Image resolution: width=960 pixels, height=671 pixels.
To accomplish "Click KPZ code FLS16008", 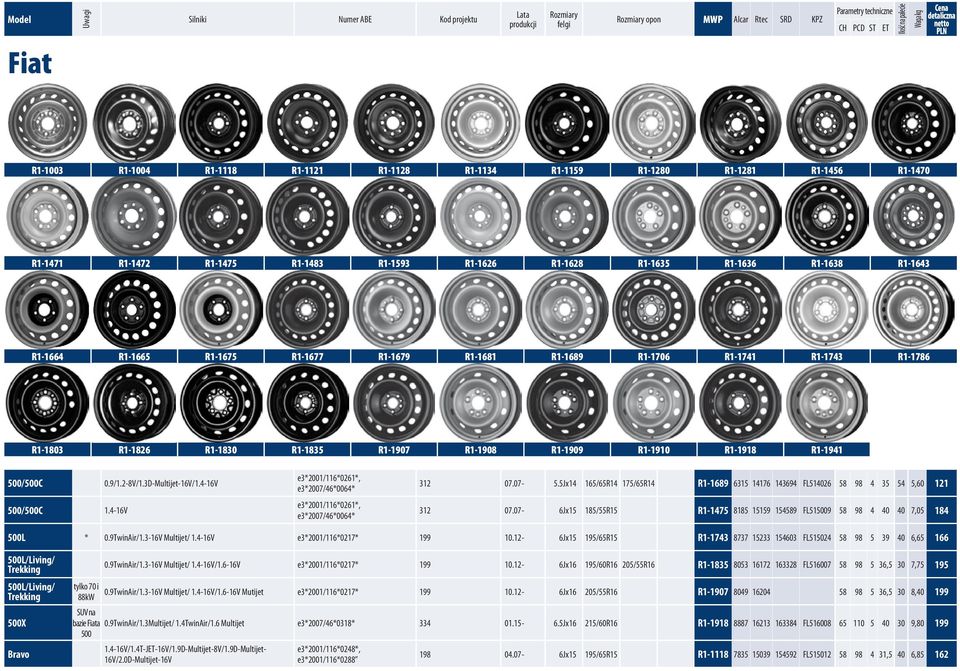I will coord(817,623).
